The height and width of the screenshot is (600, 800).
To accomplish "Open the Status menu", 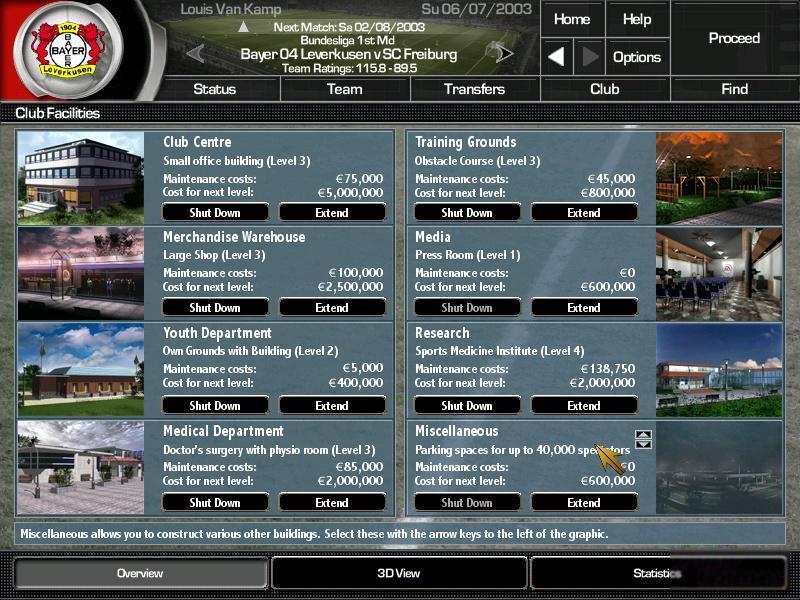I will pyautogui.click(x=215, y=89).
